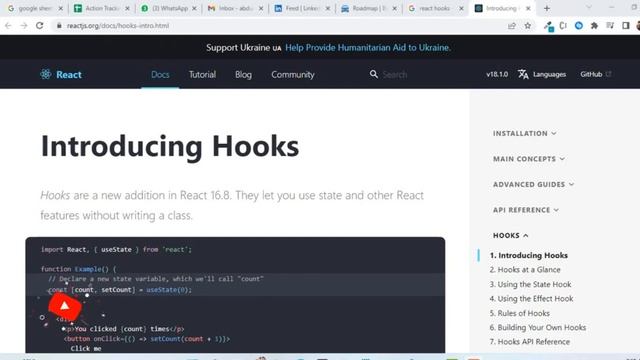Image resolution: width=640 pixels, height=360 pixels.
Task: Open Using the State Hook page
Action: (530, 284)
